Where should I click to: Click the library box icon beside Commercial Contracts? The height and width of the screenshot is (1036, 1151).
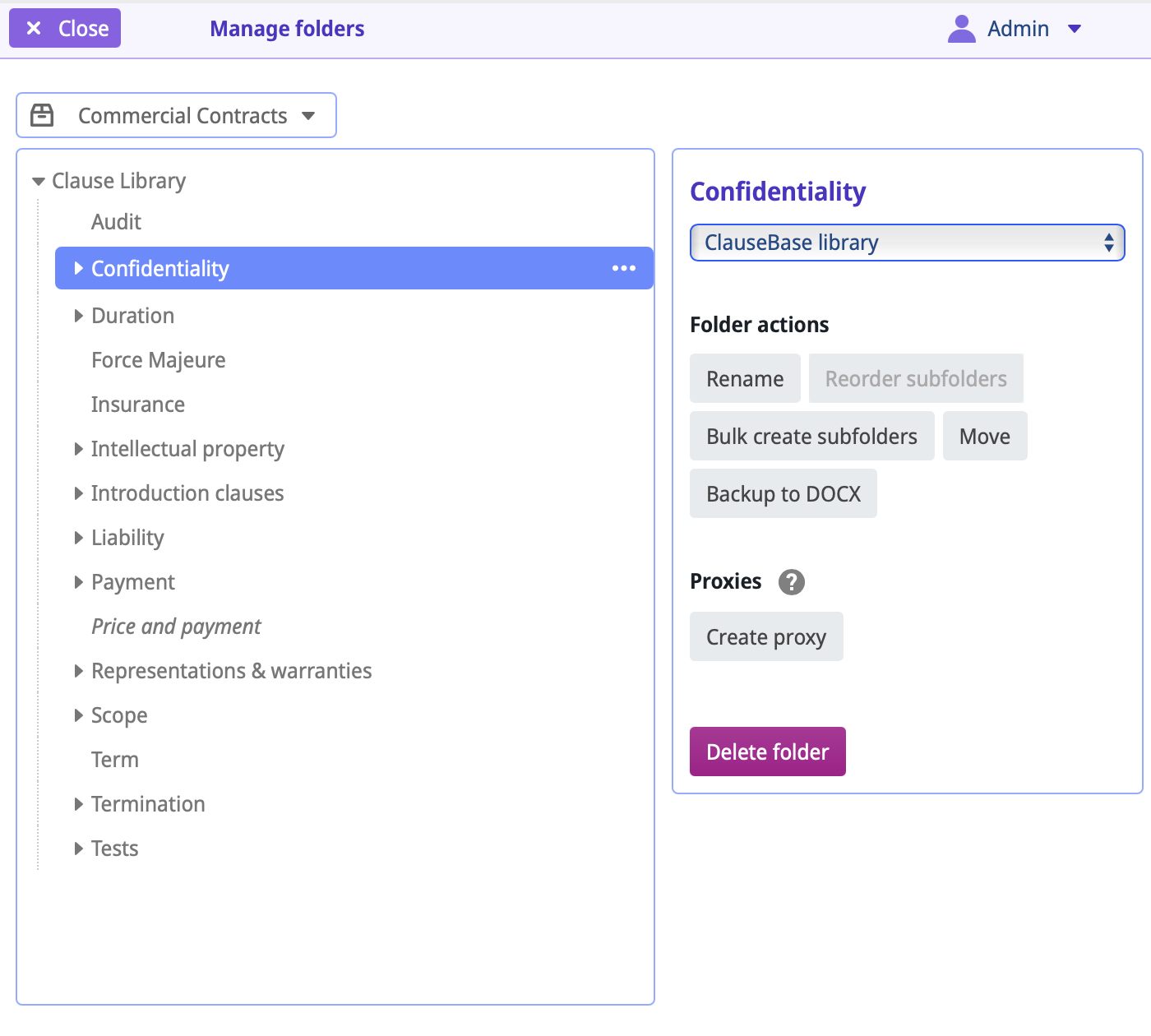click(x=42, y=115)
